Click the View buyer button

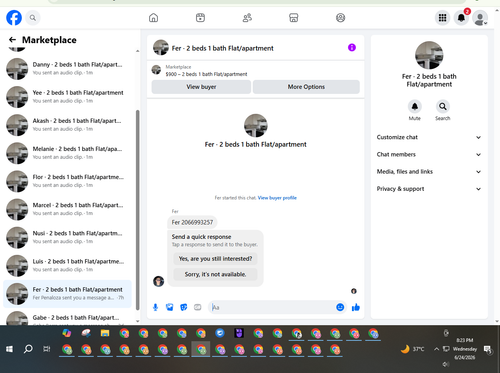[x=201, y=87]
